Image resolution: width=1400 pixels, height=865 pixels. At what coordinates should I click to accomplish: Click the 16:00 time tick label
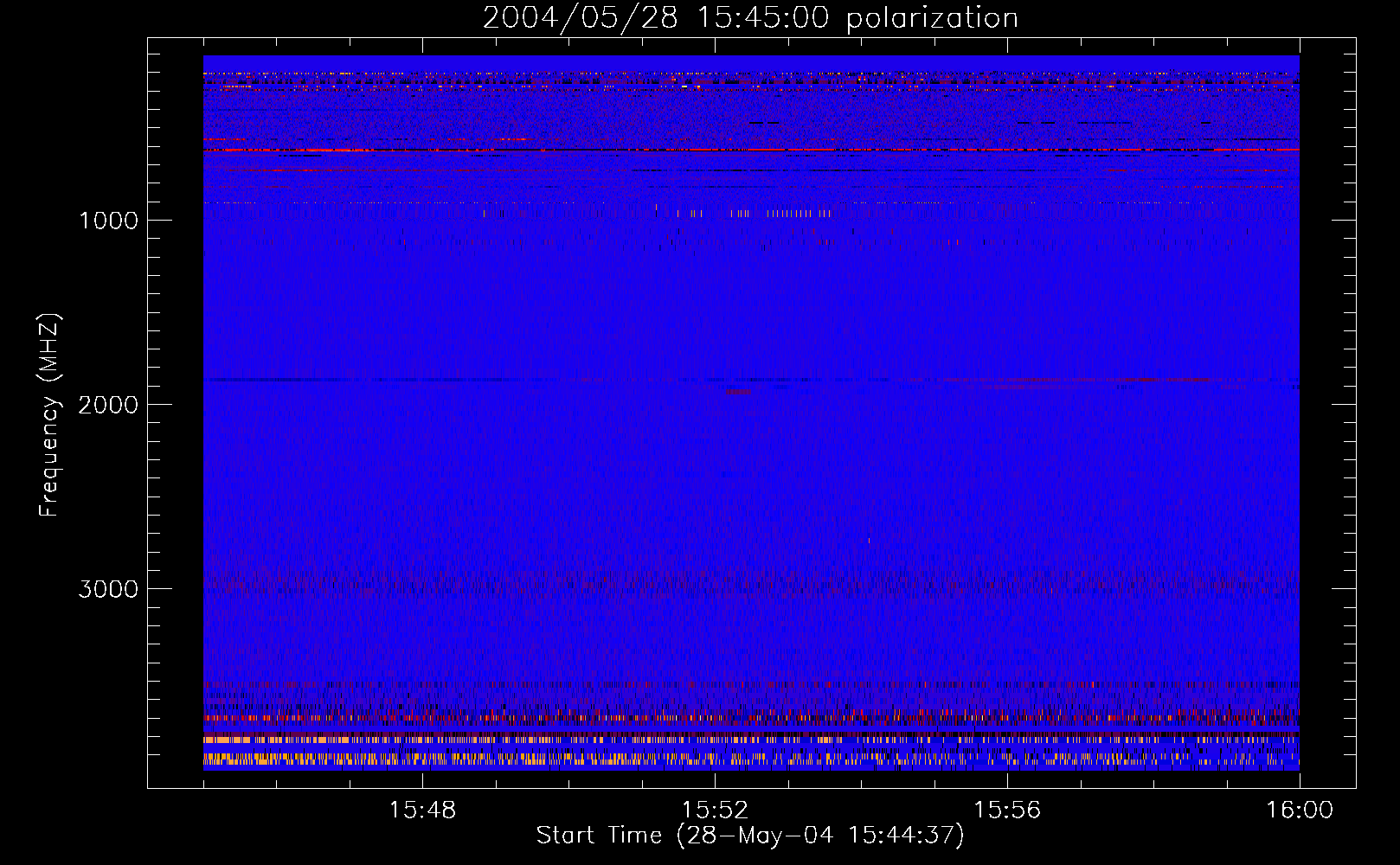tap(1300, 811)
